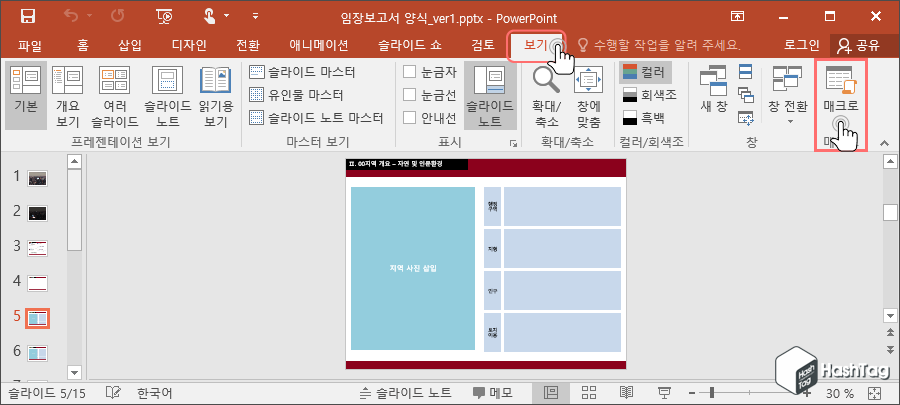Open the 표시 group dialog launcher
Screen dimensions: 900x405
pos(513,143)
